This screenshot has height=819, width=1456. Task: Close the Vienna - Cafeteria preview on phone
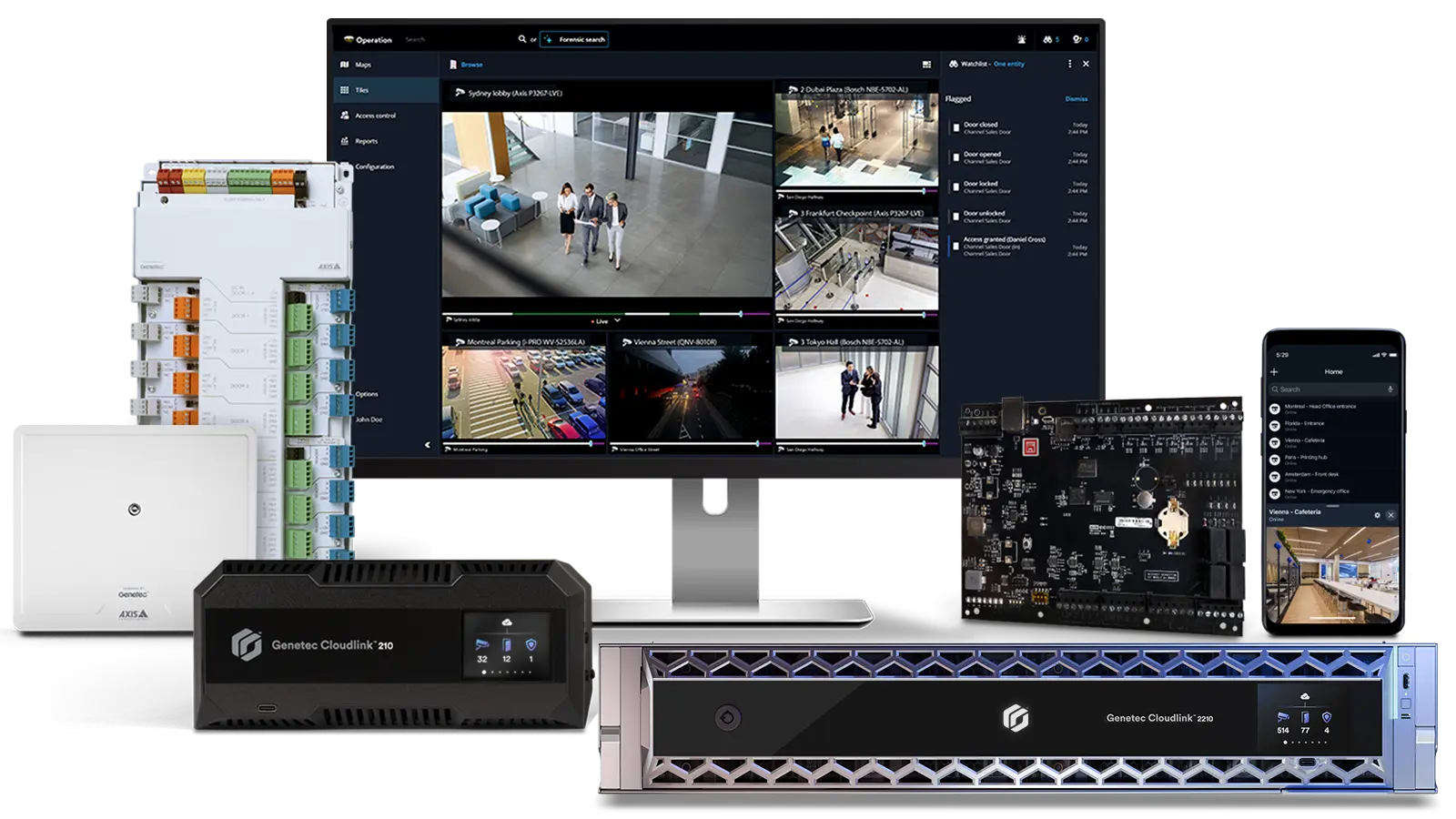pos(1390,515)
